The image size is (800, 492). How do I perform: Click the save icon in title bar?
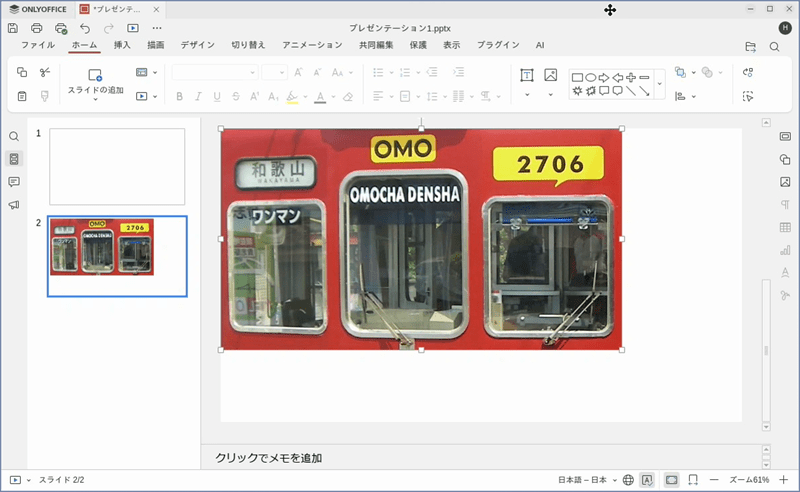[x=12, y=28]
